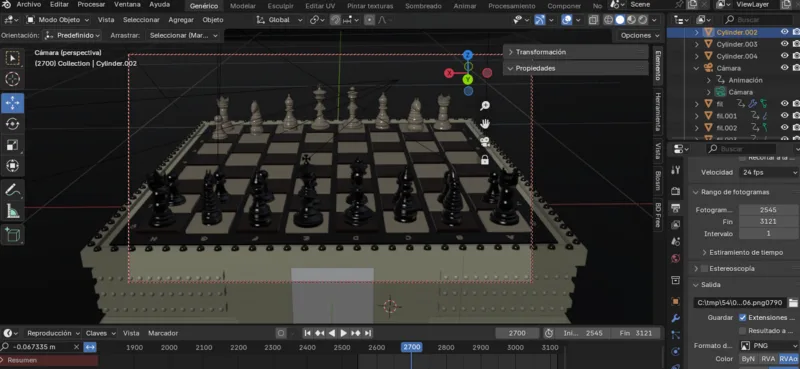Toggle Cámara object visibility eye
The image size is (800, 369).
point(785,68)
